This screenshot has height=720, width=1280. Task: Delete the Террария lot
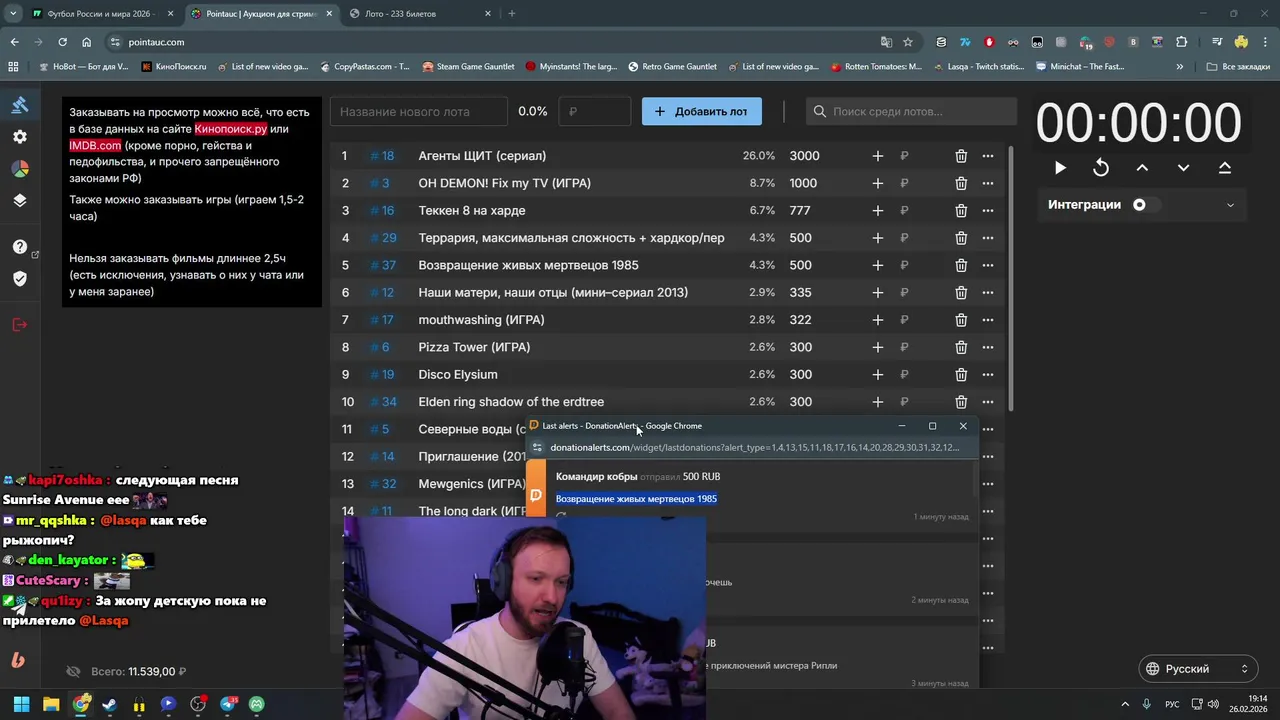pos(961,238)
